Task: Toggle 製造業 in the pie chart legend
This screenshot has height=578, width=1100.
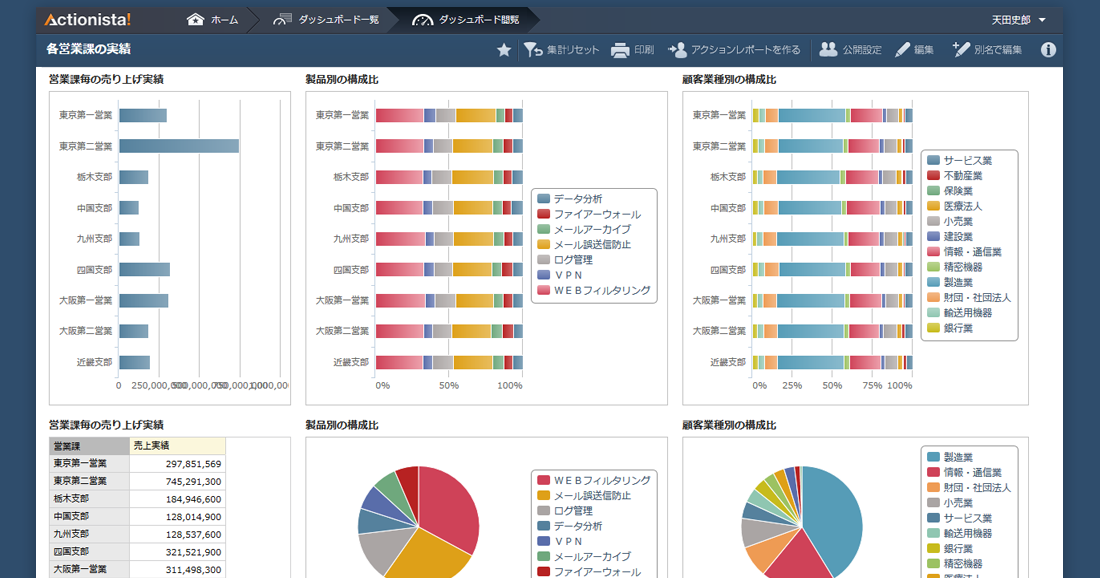Action: pyautogui.click(x=958, y=457)
